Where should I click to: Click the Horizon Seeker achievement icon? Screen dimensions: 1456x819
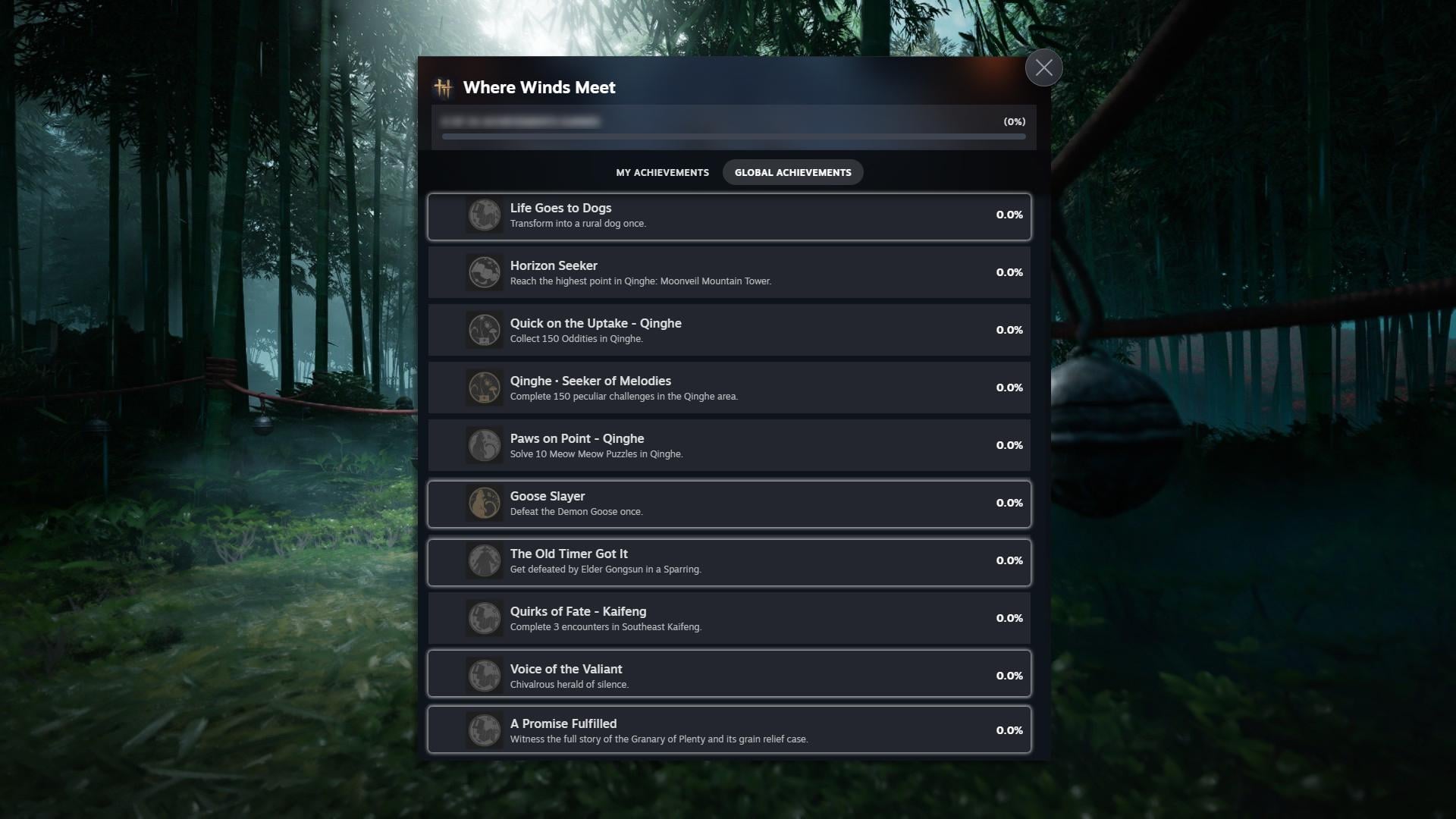(484, 273)
